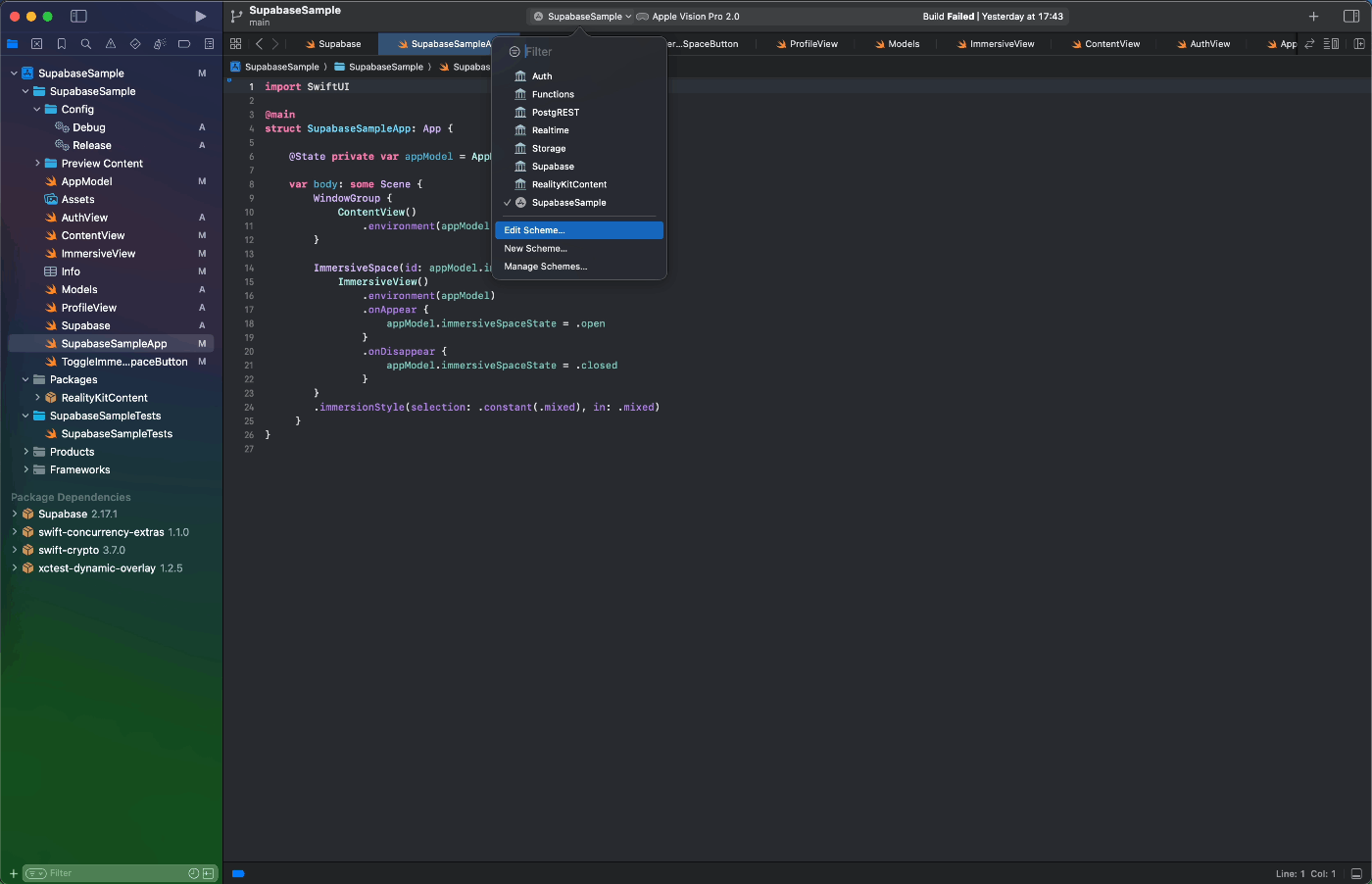This screenshot has height=884, width=1372.
Task: Toggle the inspector panel visibility
Action: (1351, 17)
